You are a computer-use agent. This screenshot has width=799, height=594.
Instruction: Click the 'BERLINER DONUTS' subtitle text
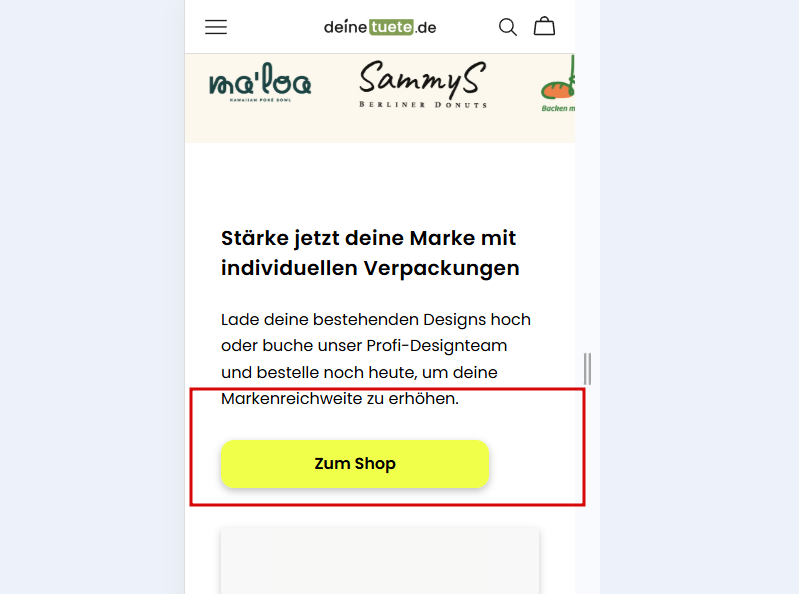tap(423, 104)
